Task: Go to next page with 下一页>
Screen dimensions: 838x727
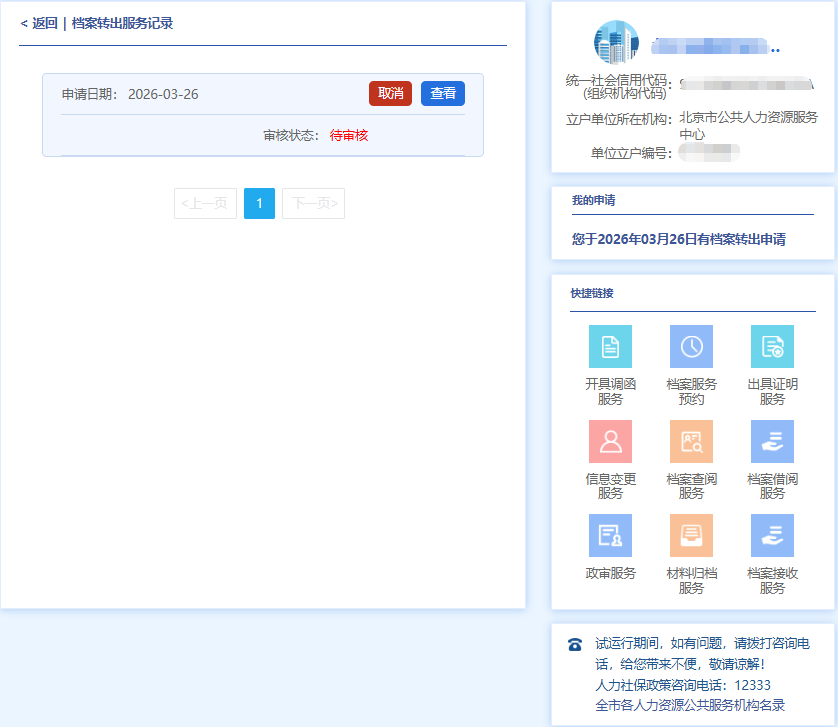Action: point(313,204)
